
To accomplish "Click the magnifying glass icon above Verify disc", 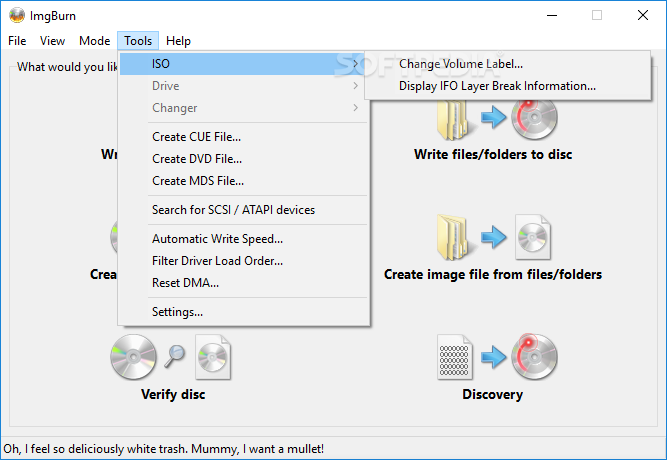I will coord(175,356).
